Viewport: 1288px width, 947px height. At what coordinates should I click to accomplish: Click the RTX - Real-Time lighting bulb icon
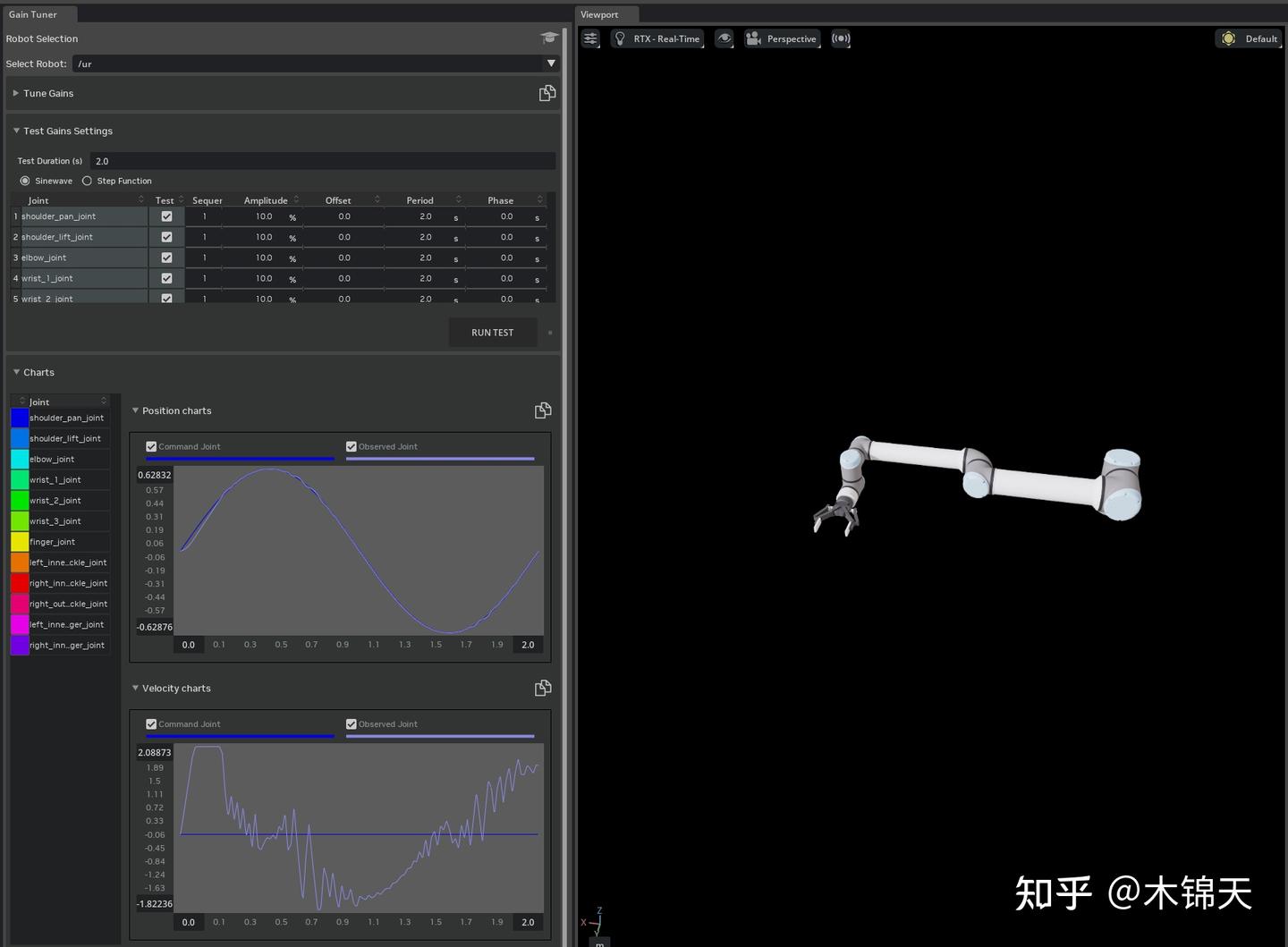pyautogui.click(x=622, y=38)
